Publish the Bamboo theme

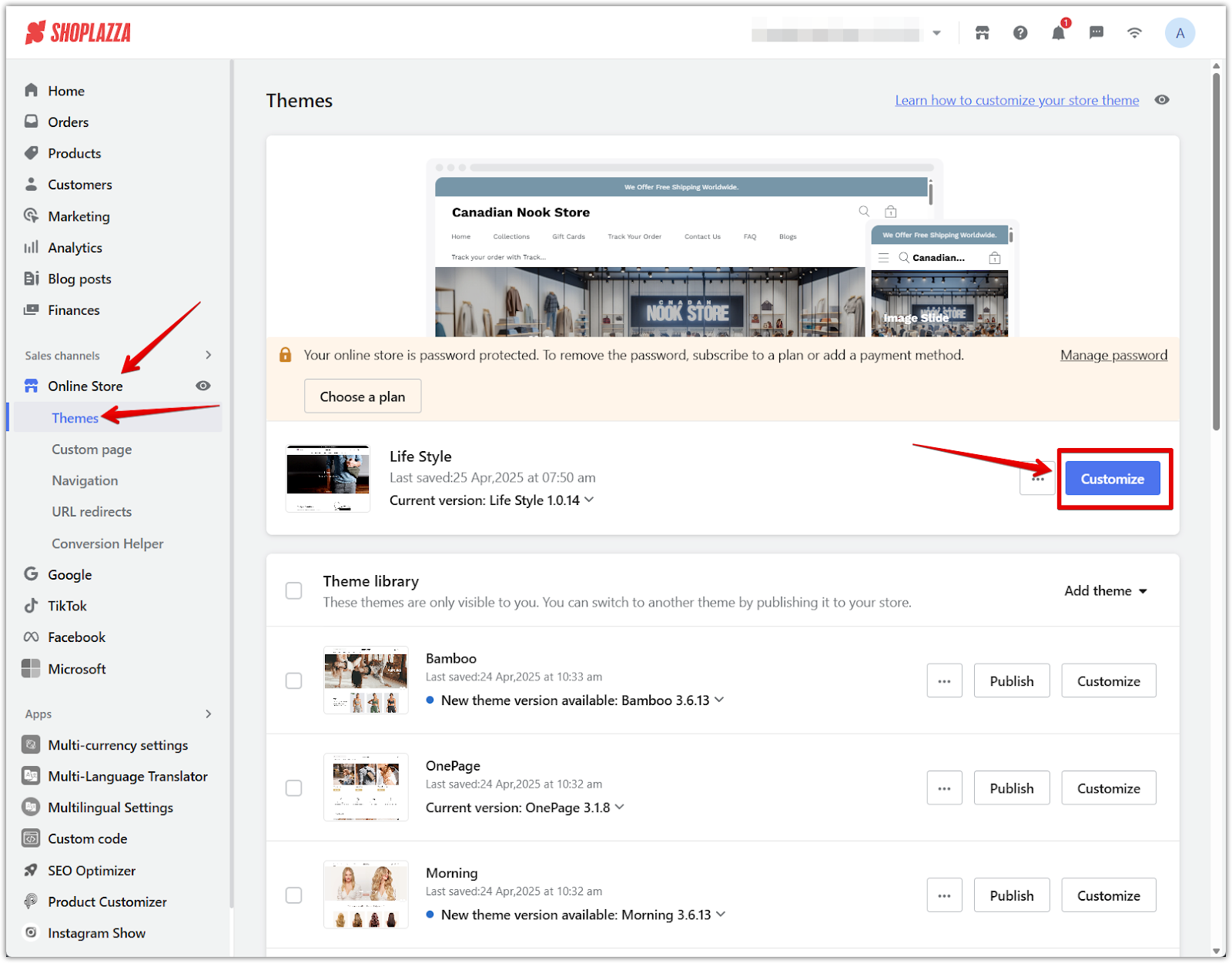[x=1012, y=680]
